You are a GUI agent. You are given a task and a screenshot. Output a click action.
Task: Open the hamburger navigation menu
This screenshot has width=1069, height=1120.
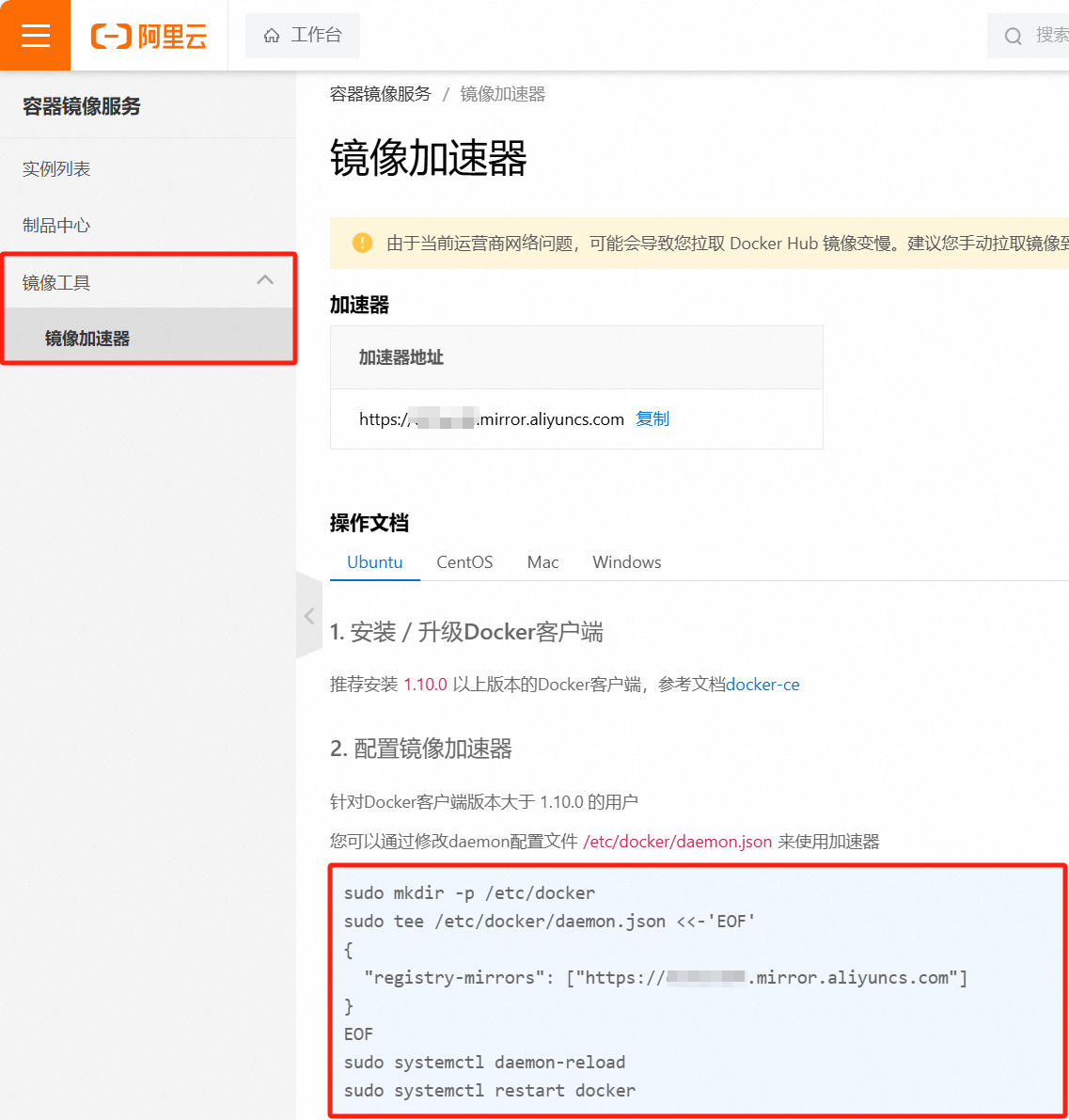coord(35,35)
